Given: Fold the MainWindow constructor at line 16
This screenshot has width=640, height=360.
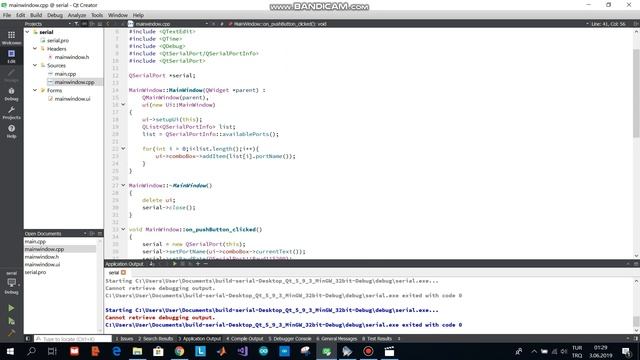Looking at the screenshot, I should tap(123, 105).
